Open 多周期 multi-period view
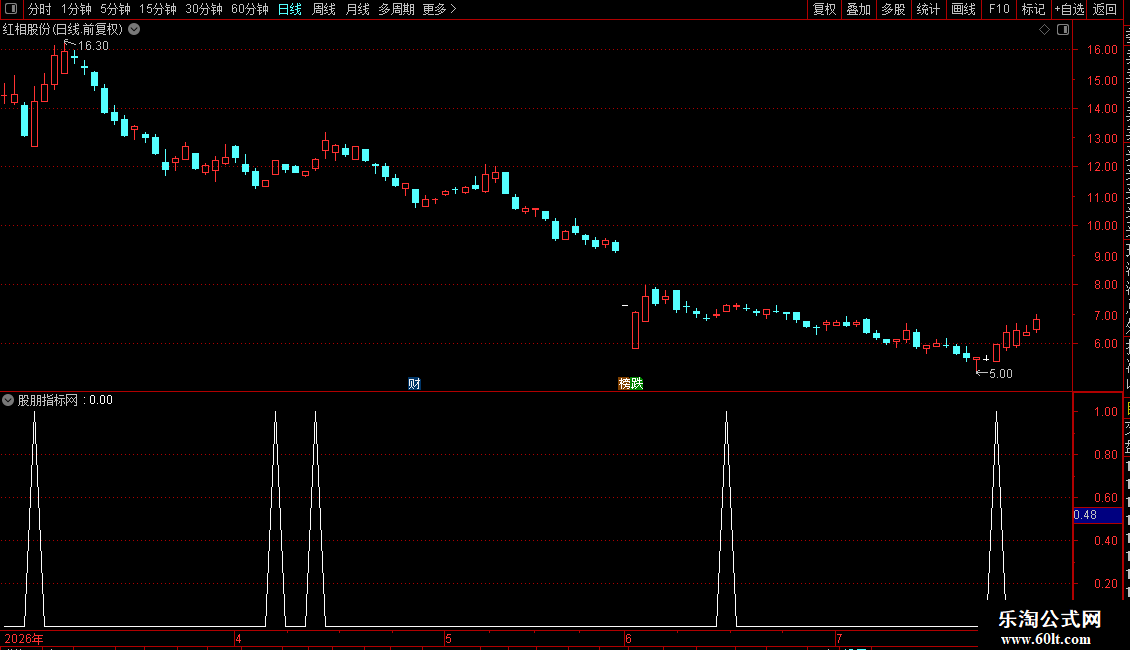Screen dimensions: 1130x650 coord(396,9)
